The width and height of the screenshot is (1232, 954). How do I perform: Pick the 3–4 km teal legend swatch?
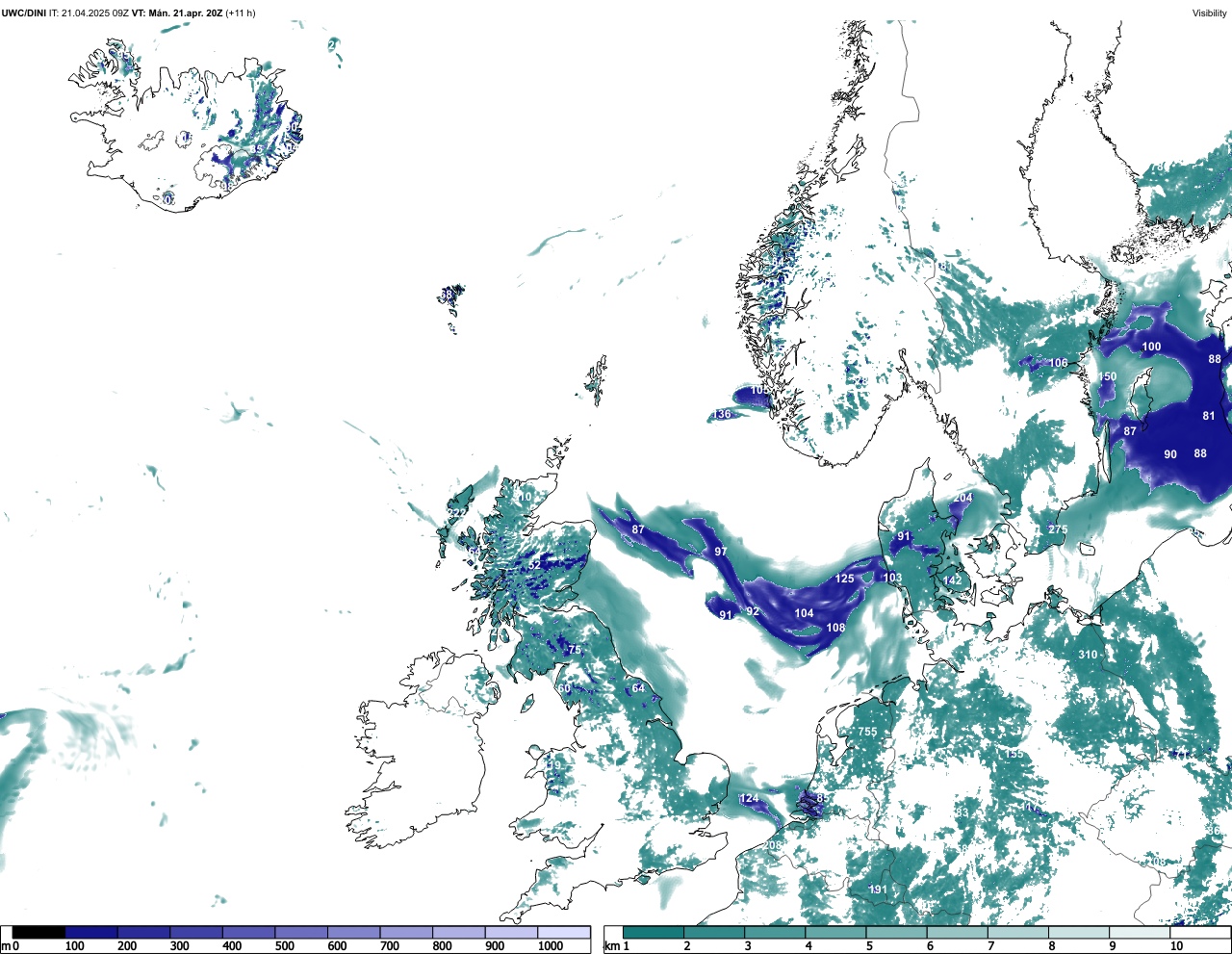coord(777,932)
